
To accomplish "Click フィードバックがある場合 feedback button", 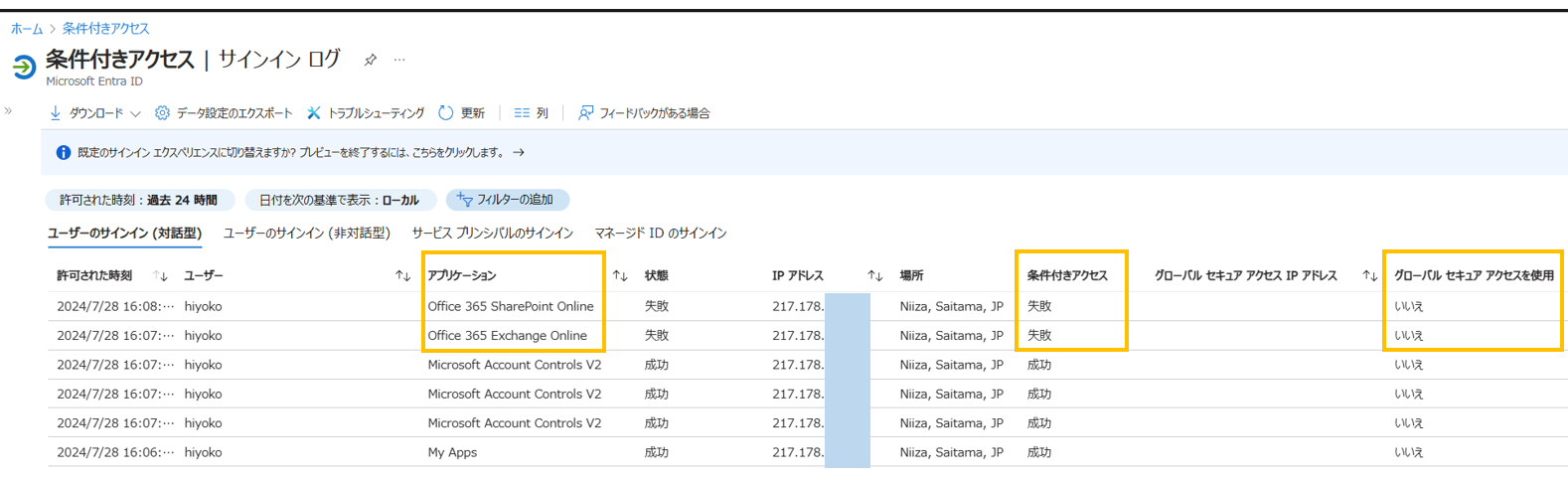I will pos(644,113).
